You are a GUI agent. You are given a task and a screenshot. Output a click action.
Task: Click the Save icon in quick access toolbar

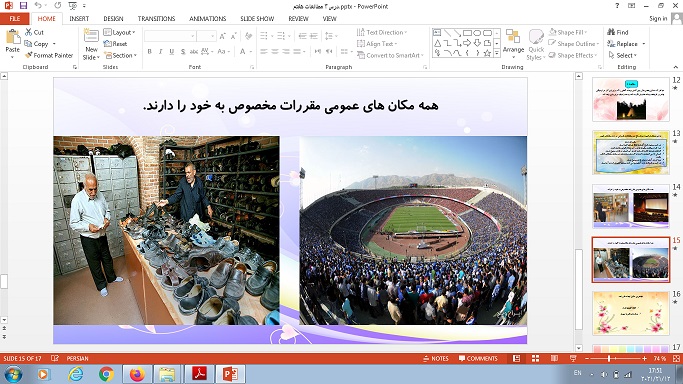(x=24, y=6)
